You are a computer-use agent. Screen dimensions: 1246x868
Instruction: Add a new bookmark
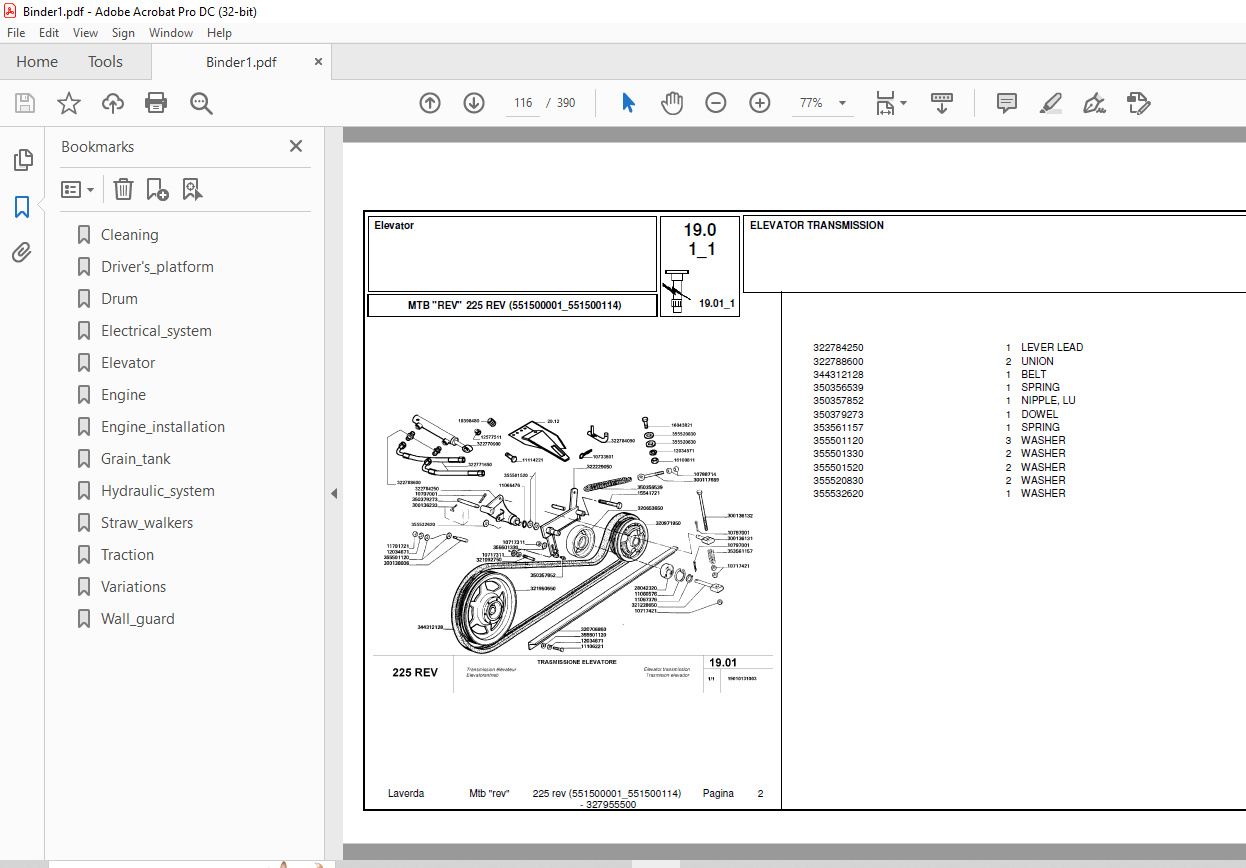pyautogui.click(x=158, y=189)
